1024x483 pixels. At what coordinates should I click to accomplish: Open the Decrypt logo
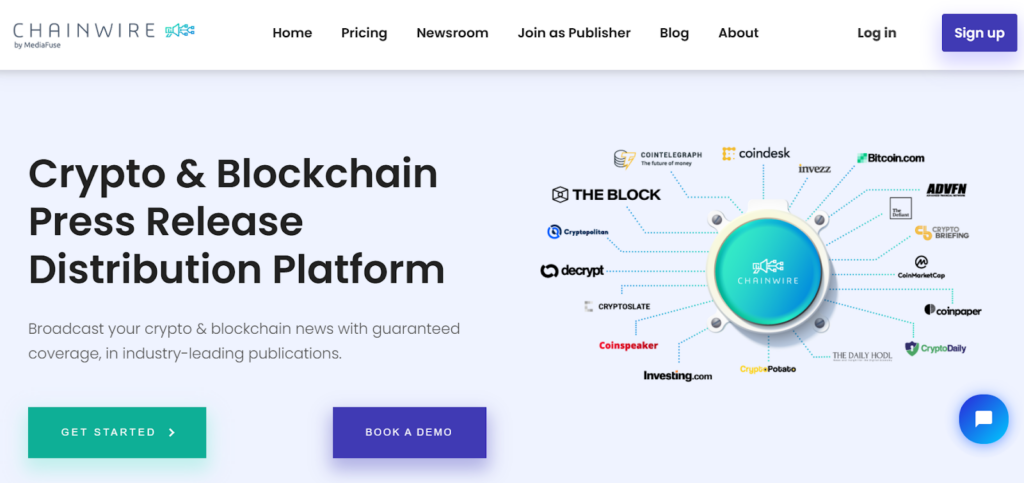click(572, 270)
